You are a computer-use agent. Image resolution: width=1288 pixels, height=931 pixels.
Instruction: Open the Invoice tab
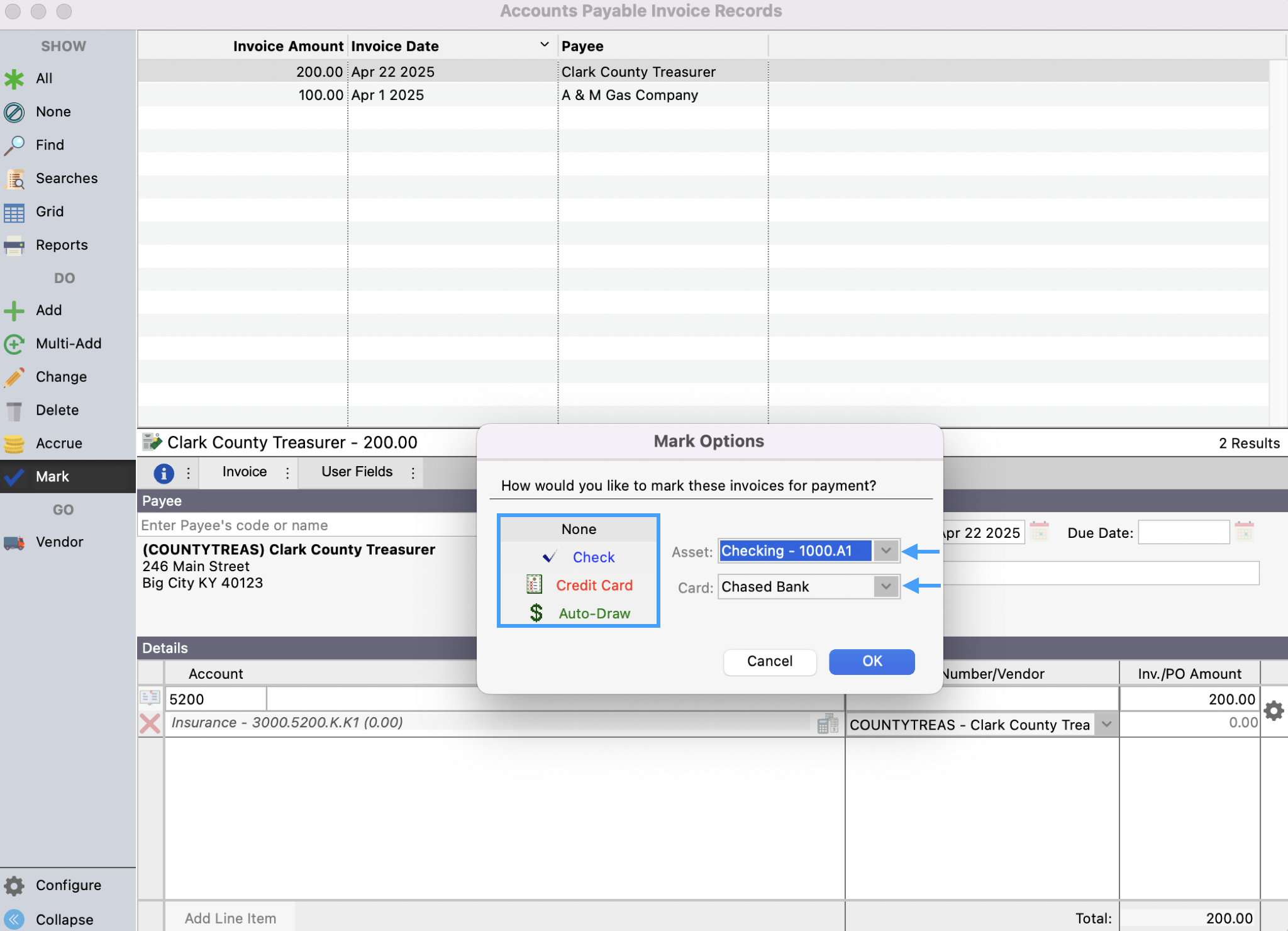[244, 472]
